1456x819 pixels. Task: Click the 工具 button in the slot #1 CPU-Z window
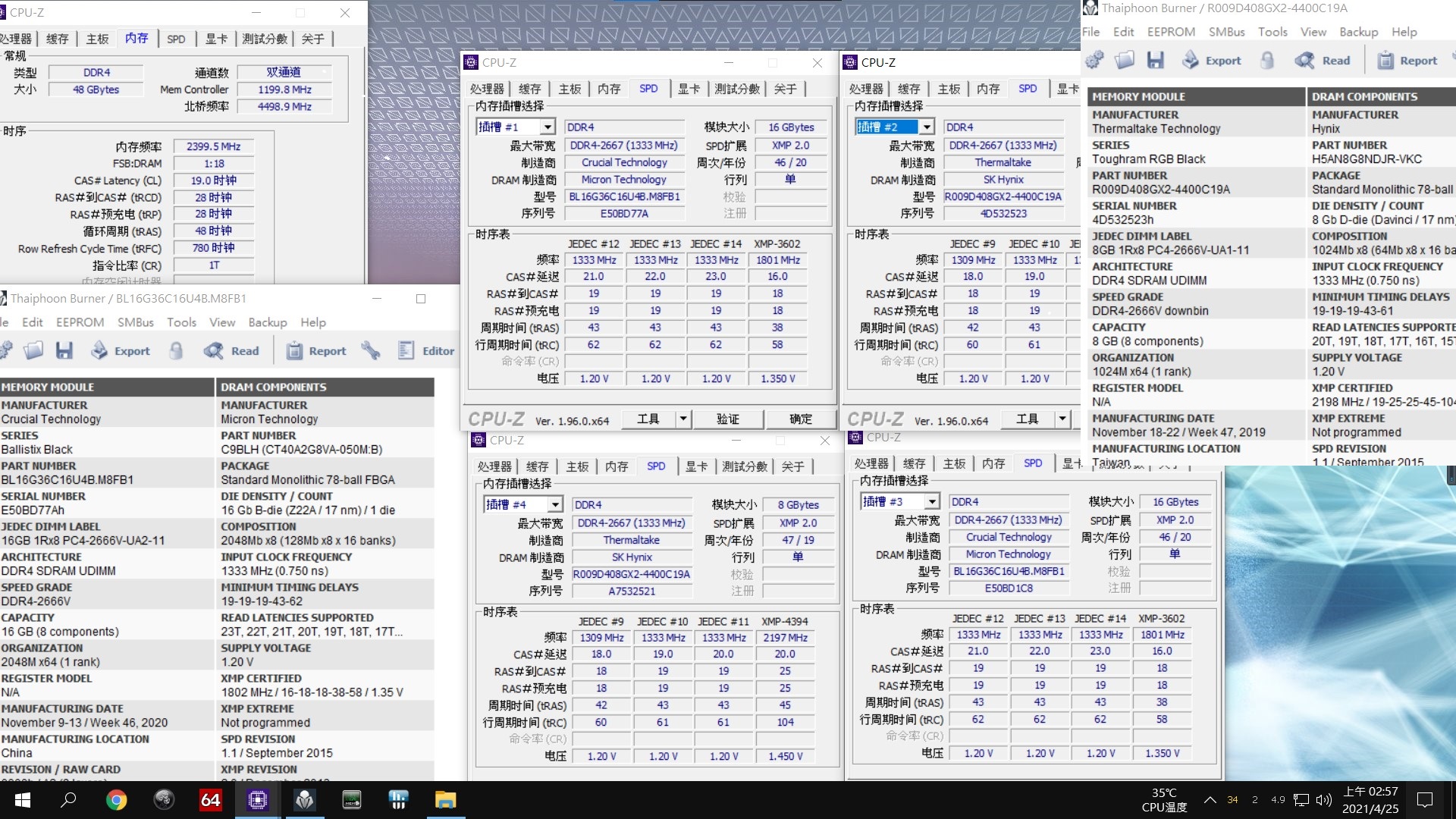click(x=648, y=419)
